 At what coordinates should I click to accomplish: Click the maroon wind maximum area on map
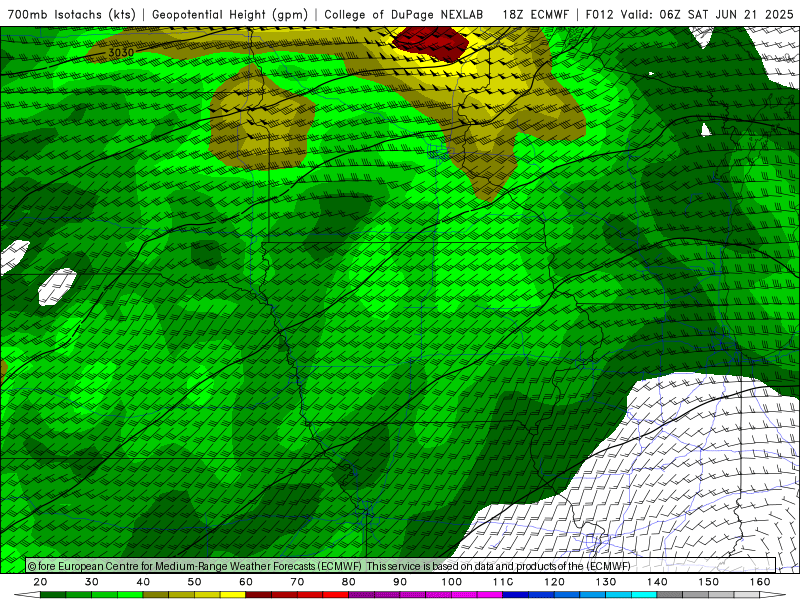431,43
